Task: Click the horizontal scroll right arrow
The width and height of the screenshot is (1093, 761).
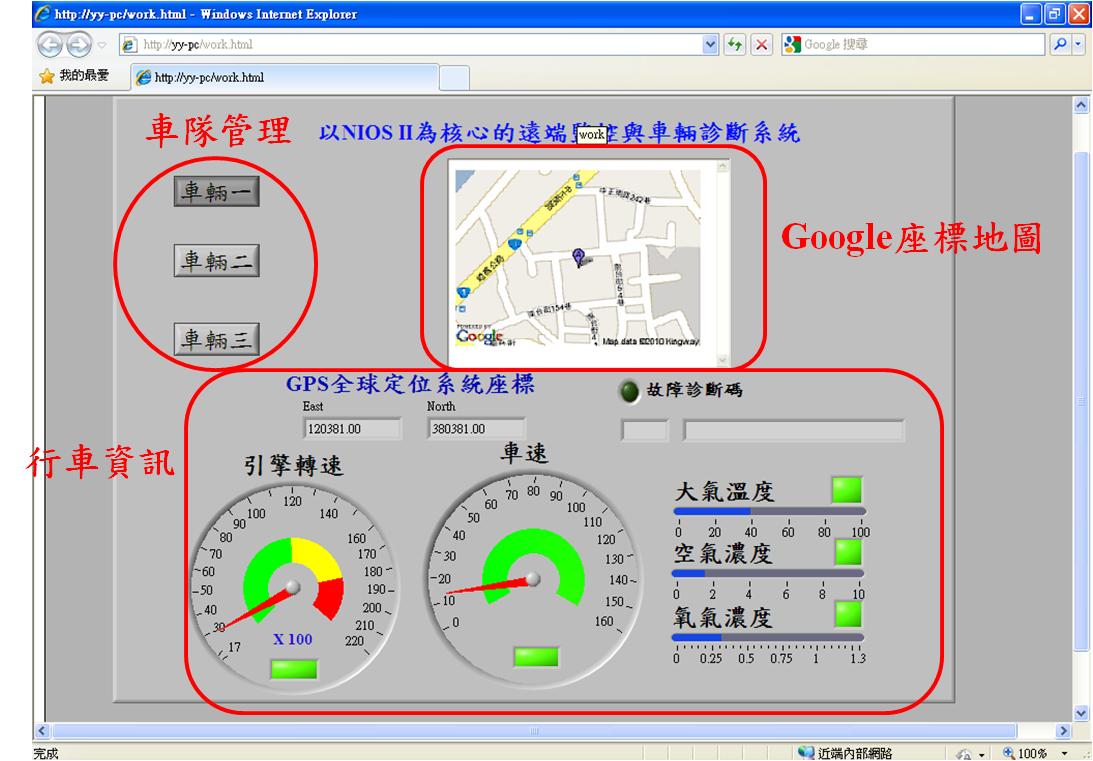Action: tap(1063, 731)
